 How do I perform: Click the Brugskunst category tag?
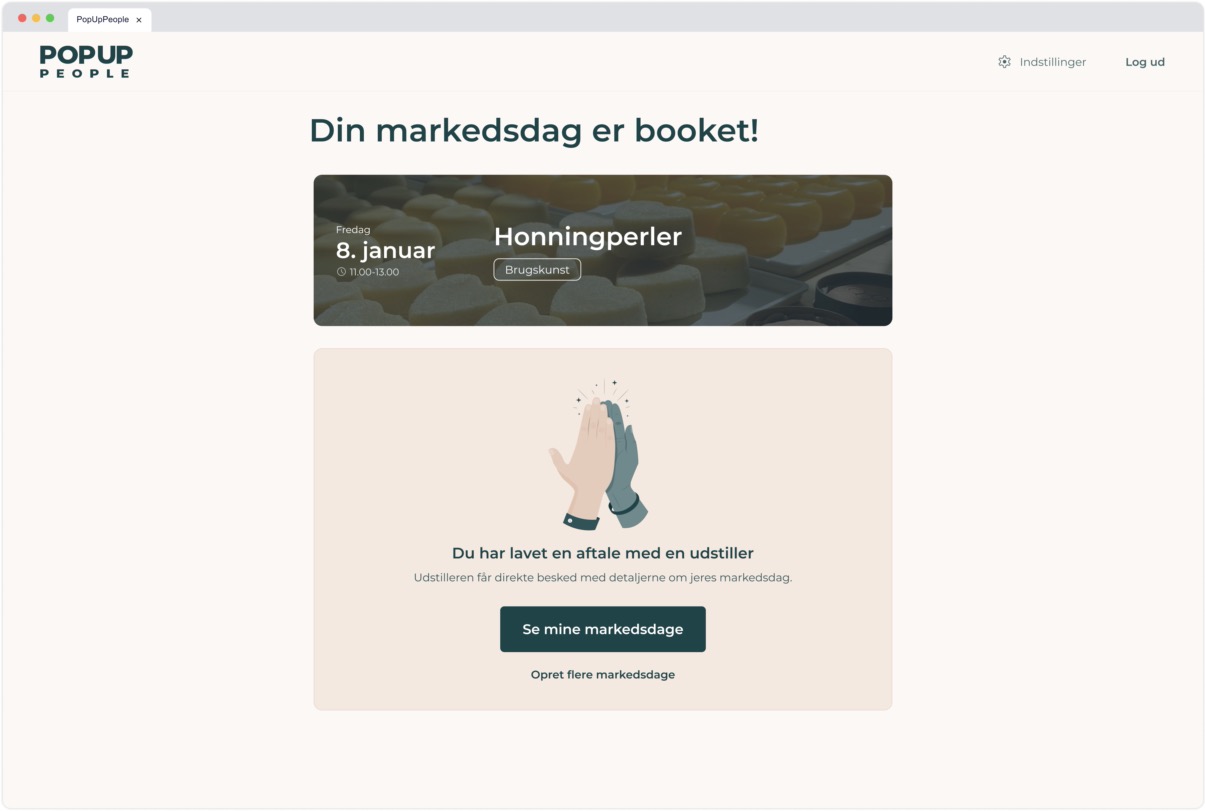point(537,269)
